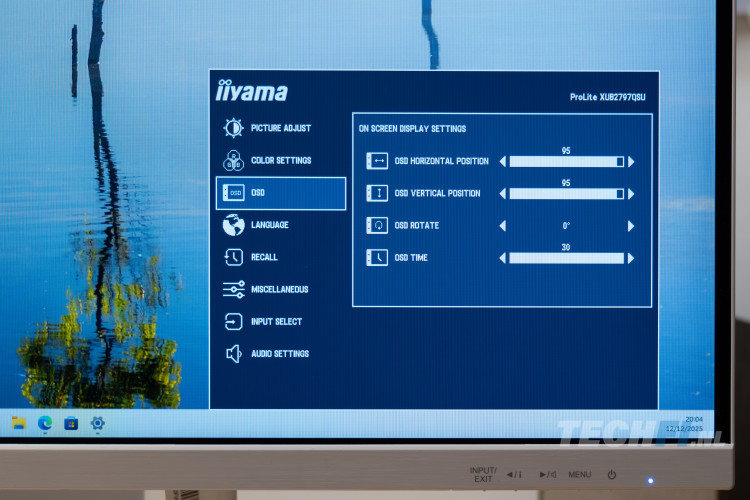Open File Explorer from the taskbar
The image size is (750, 500).
coord(19,423)
